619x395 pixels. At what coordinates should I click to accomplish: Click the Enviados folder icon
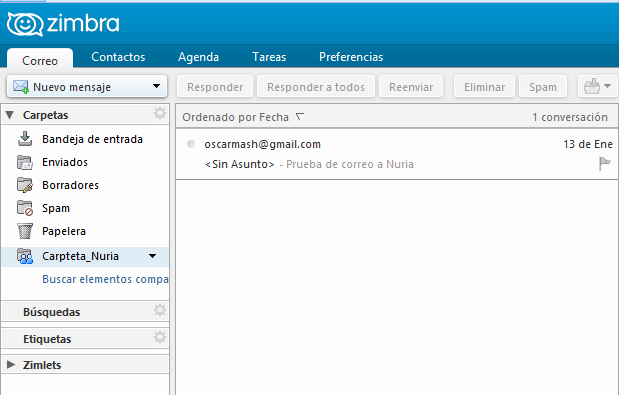point(25,162)
